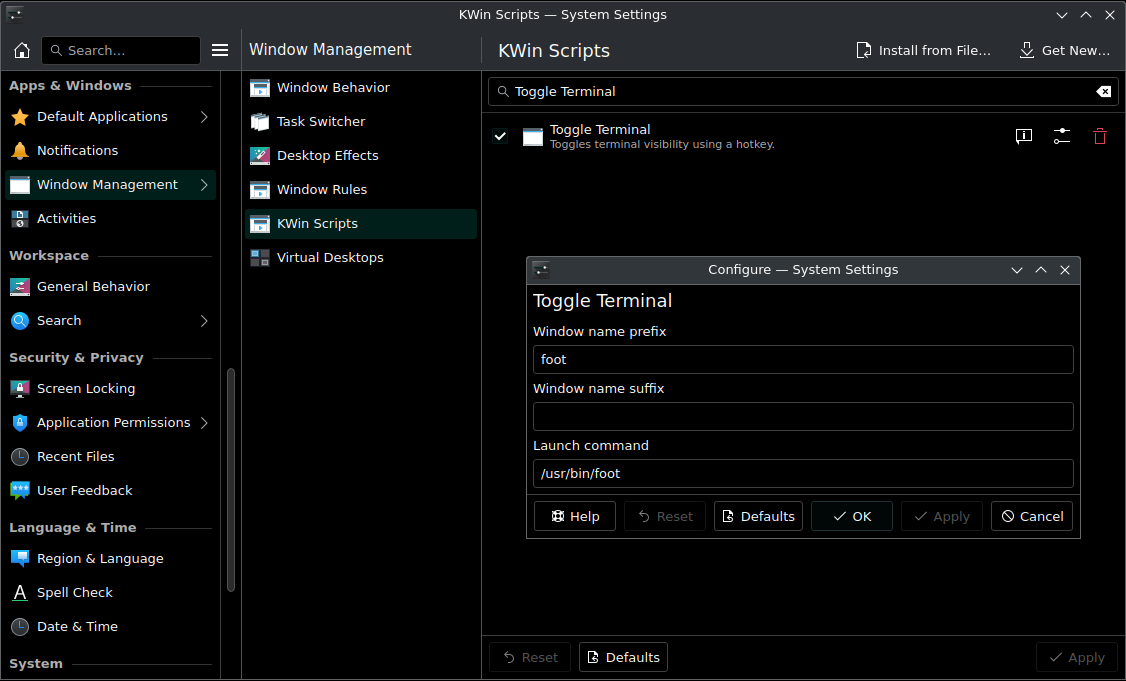The image size is (1126, 681).
Task: Click the script filter field with Toggle Terminal
Action: (x=803, y=91)
